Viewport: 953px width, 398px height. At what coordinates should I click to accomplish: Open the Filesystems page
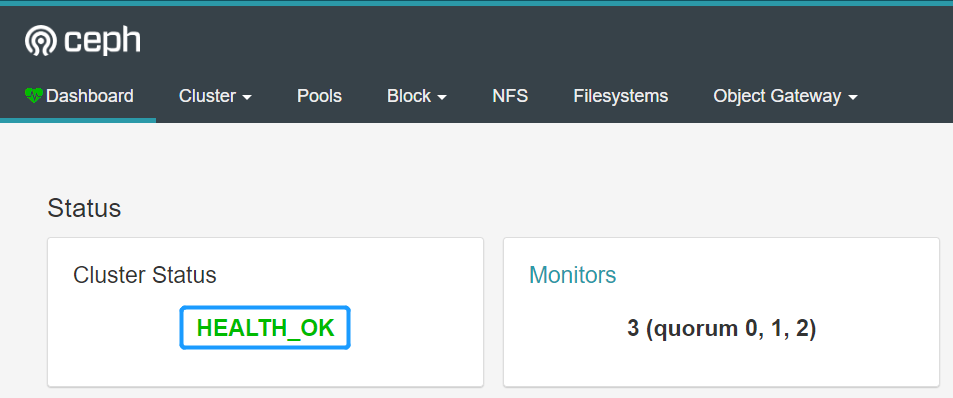pyautogui.click(x=621, y=96)
